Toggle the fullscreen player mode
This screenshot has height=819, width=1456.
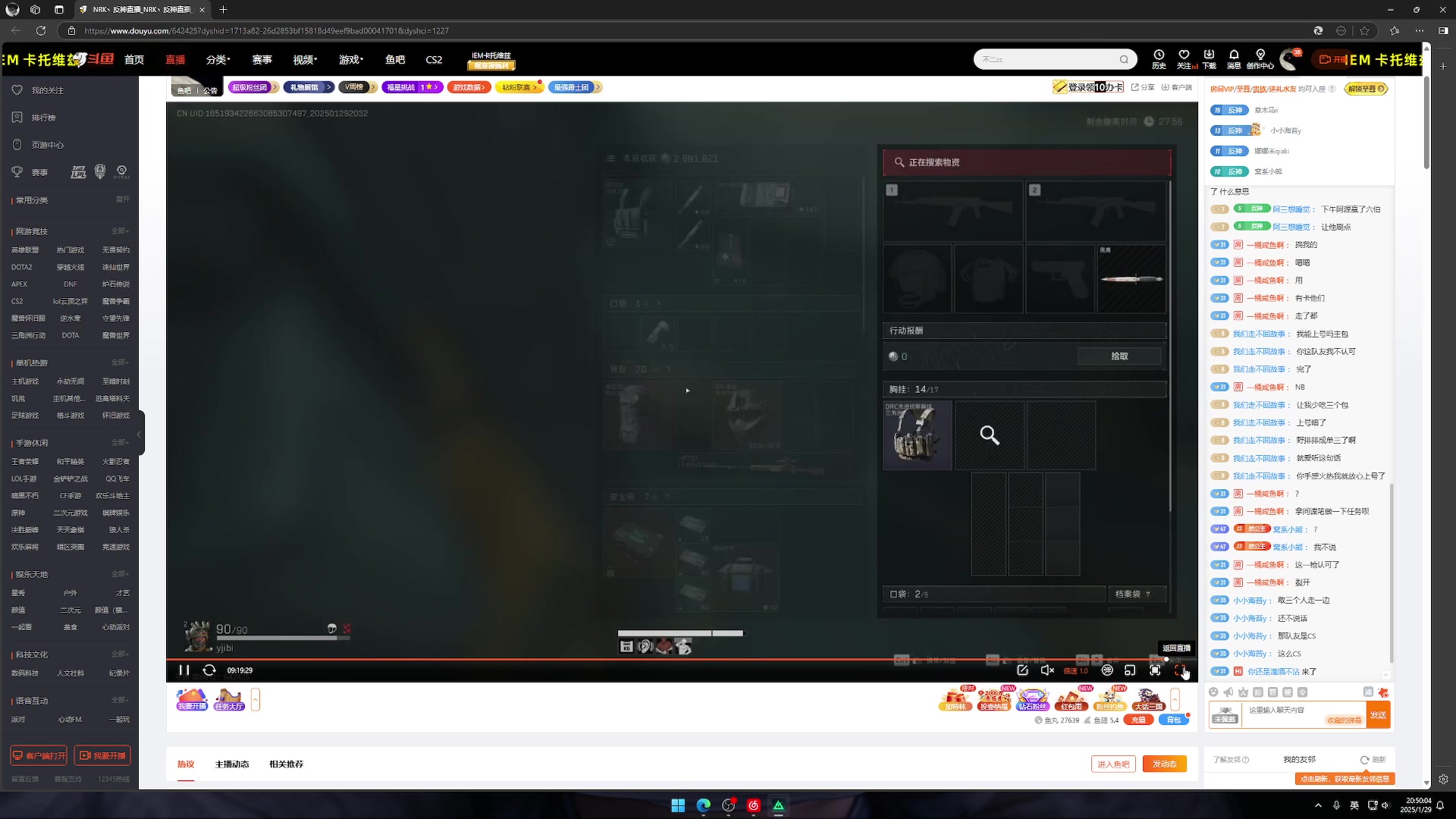1180,670
